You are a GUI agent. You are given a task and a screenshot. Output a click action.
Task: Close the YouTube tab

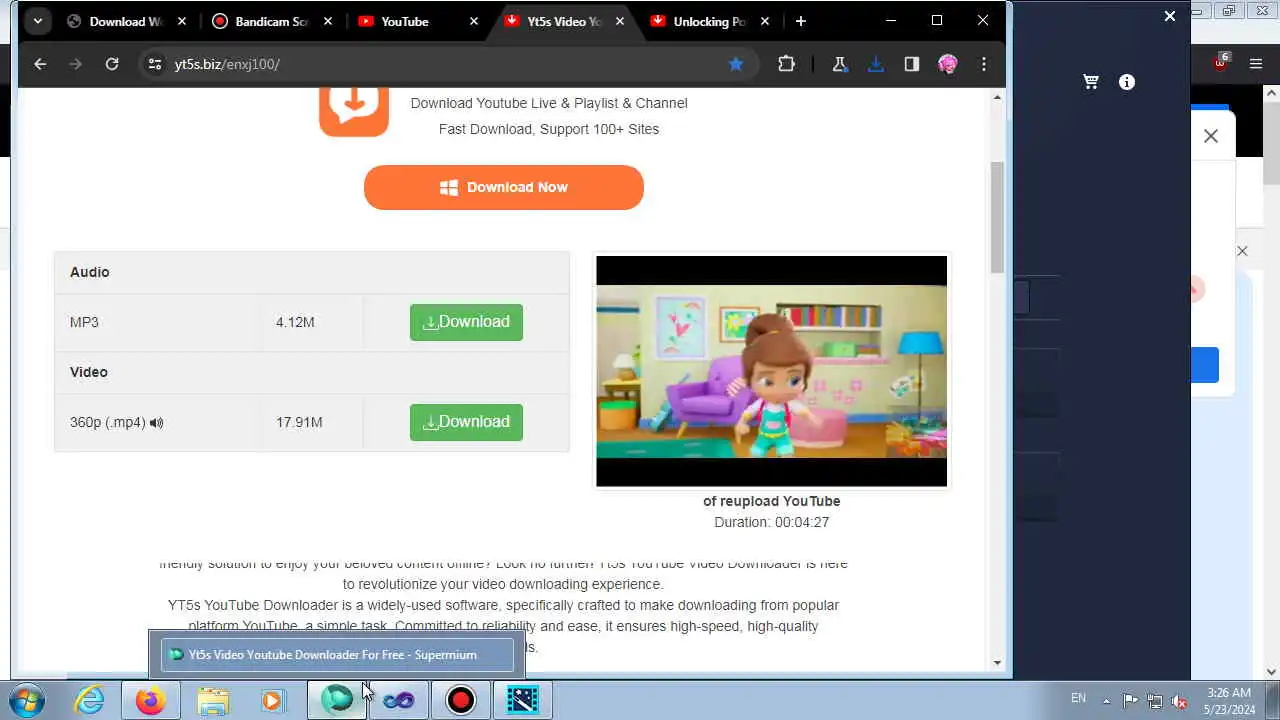coord(474,21)
